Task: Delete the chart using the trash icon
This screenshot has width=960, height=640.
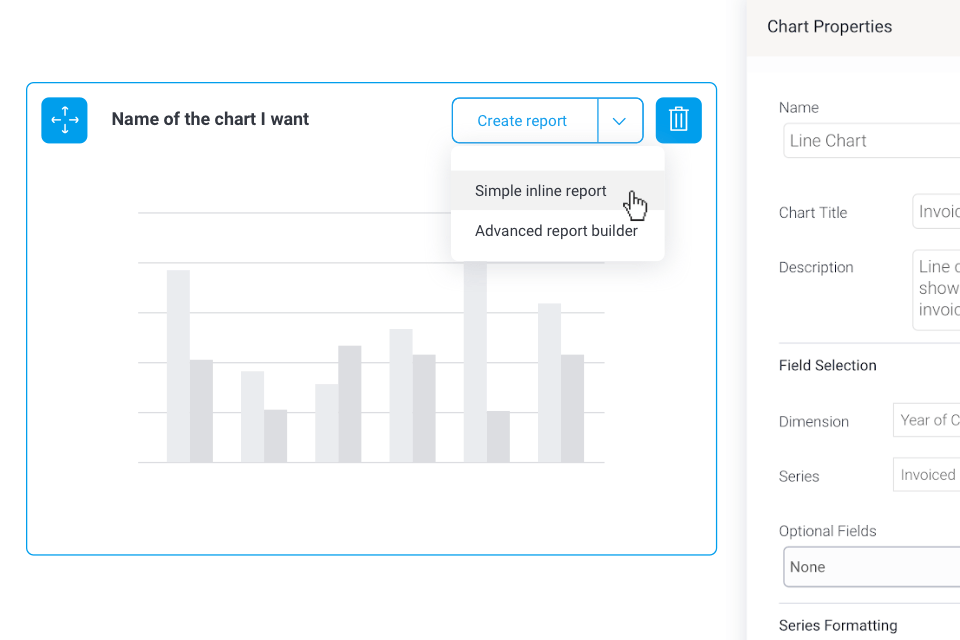Action: click(678, 120)
